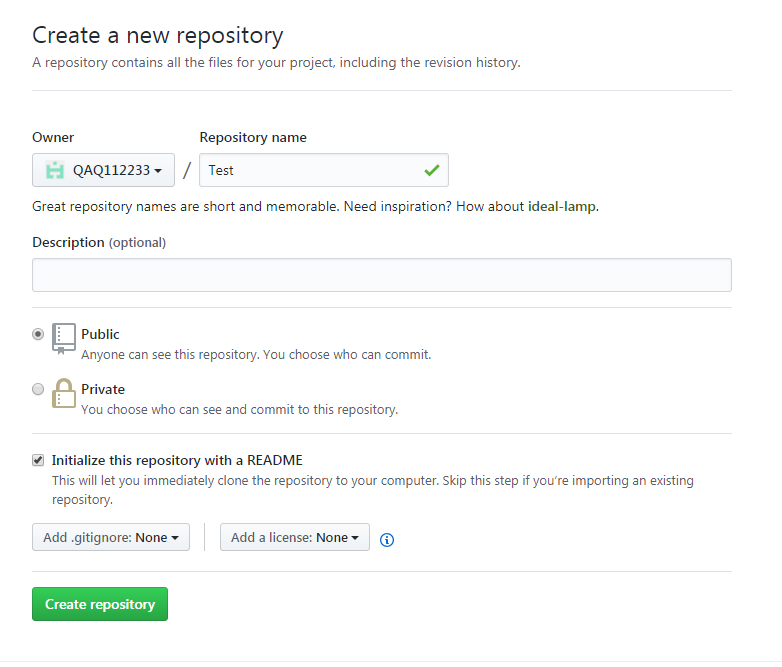
Task: Click the bold Public label text
Action: (x=100, y=334)
